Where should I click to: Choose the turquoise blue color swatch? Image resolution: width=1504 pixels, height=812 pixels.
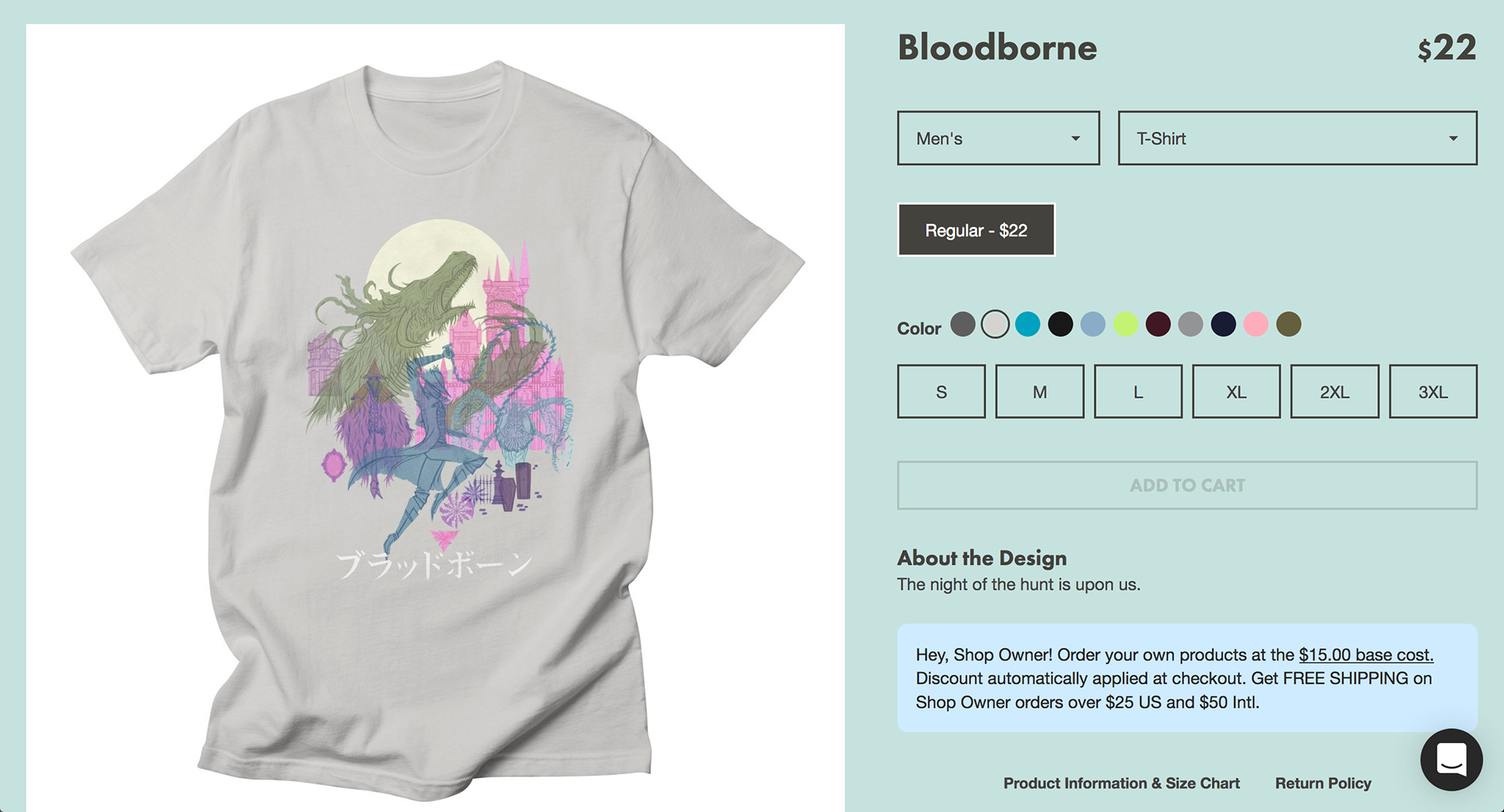(x=1028, y=324)
